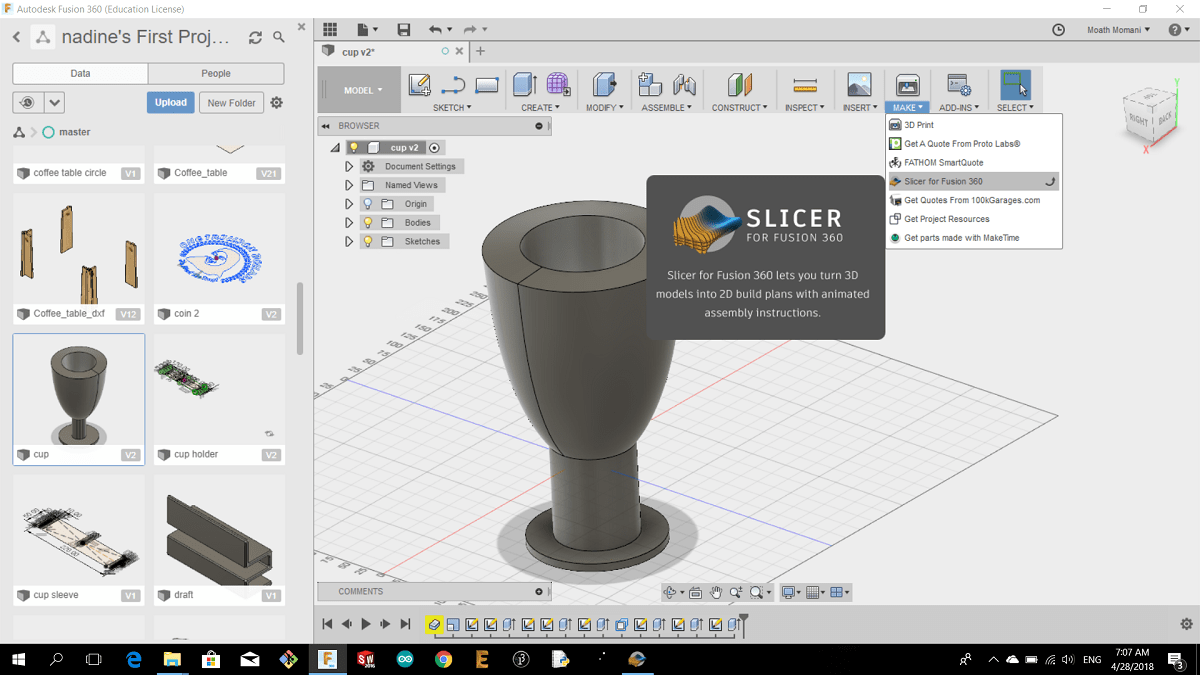
Task: Toggle visibility bulb of cup v2
Action: point(353,147)
